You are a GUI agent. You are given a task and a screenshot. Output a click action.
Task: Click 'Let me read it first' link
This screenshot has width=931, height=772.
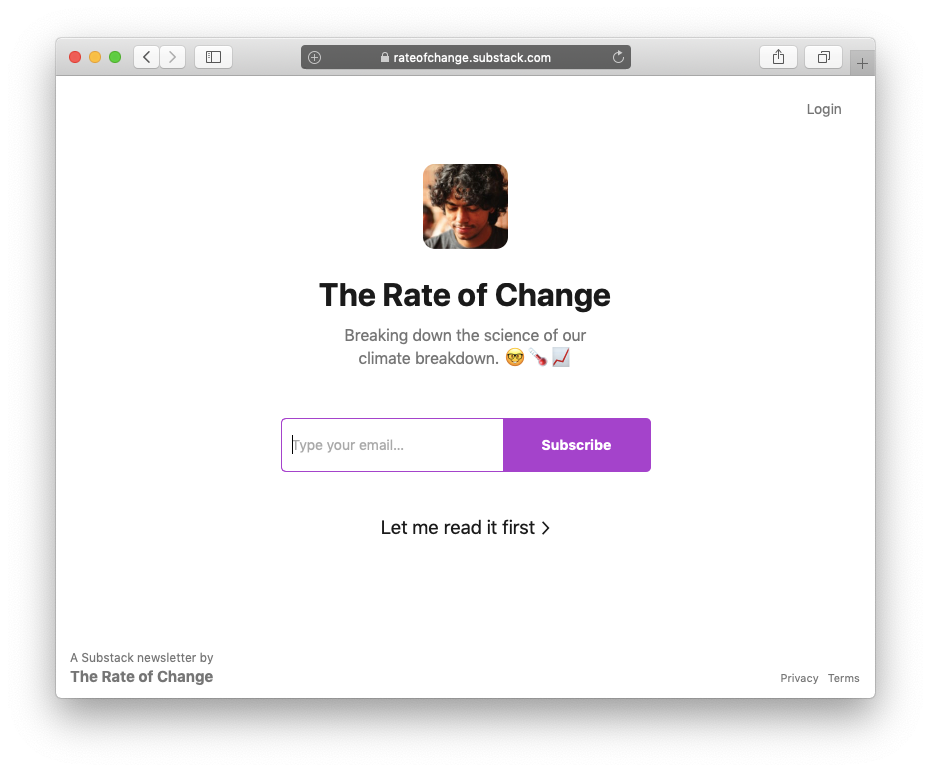465,527
